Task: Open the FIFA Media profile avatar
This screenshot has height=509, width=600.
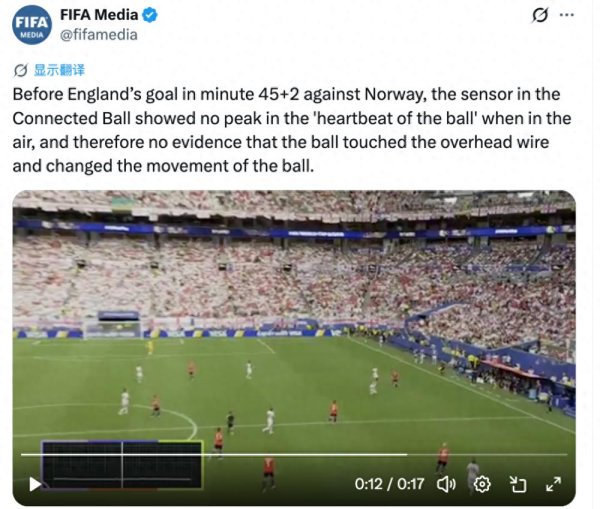Action: click(32, 25)
